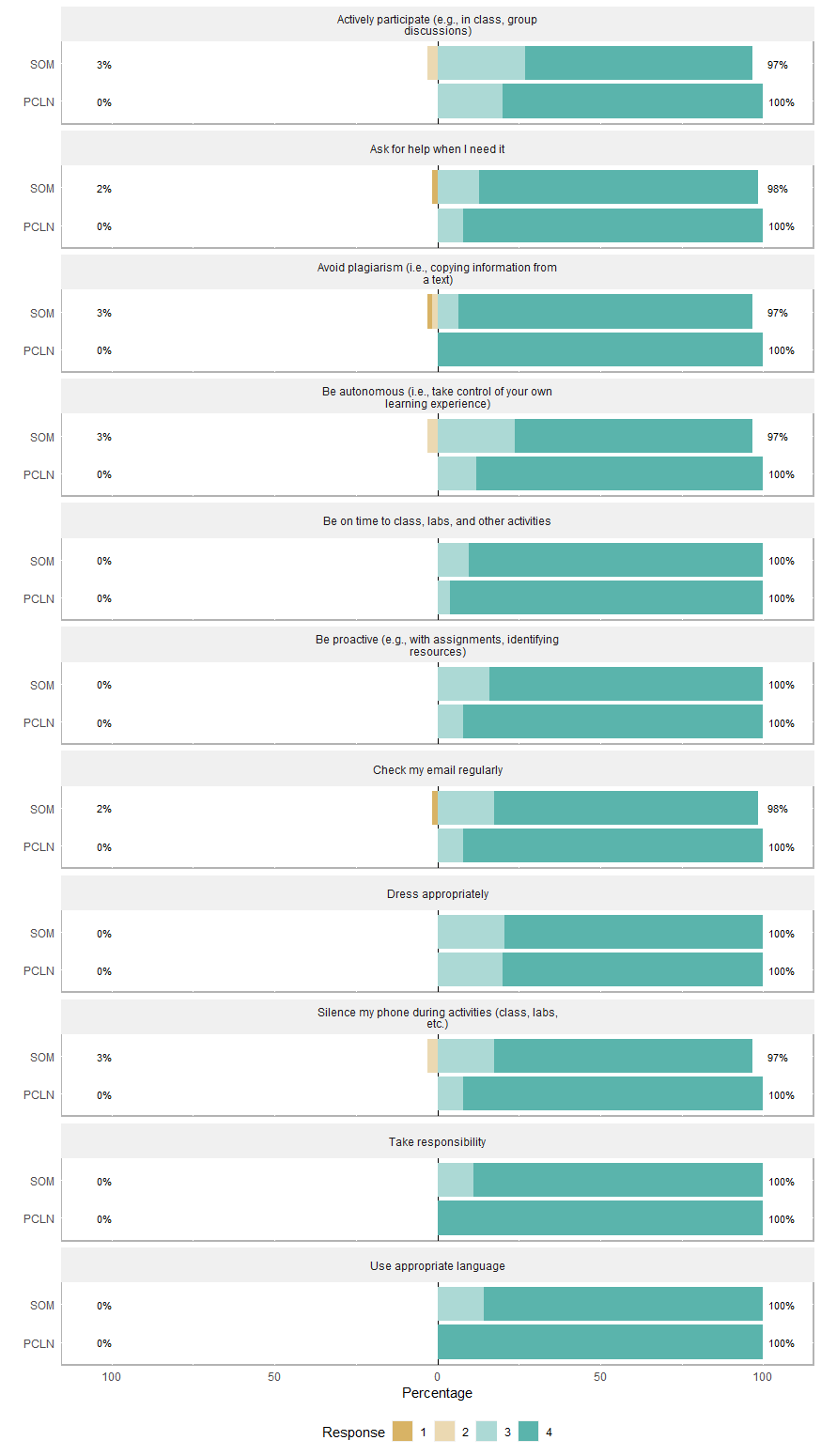The height and width of the screenshot is (1456, 821).
Task: Click the Response 4 legend color swatch
Action: [529, 1432]
